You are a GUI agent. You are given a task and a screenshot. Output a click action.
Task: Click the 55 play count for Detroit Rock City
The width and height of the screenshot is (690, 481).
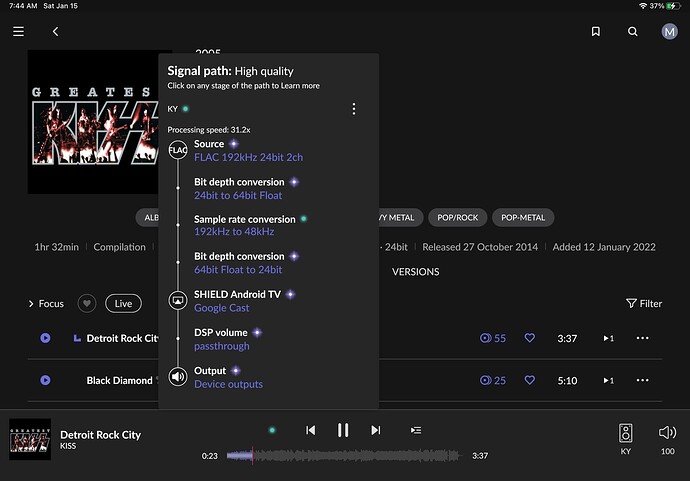(492, 338)
